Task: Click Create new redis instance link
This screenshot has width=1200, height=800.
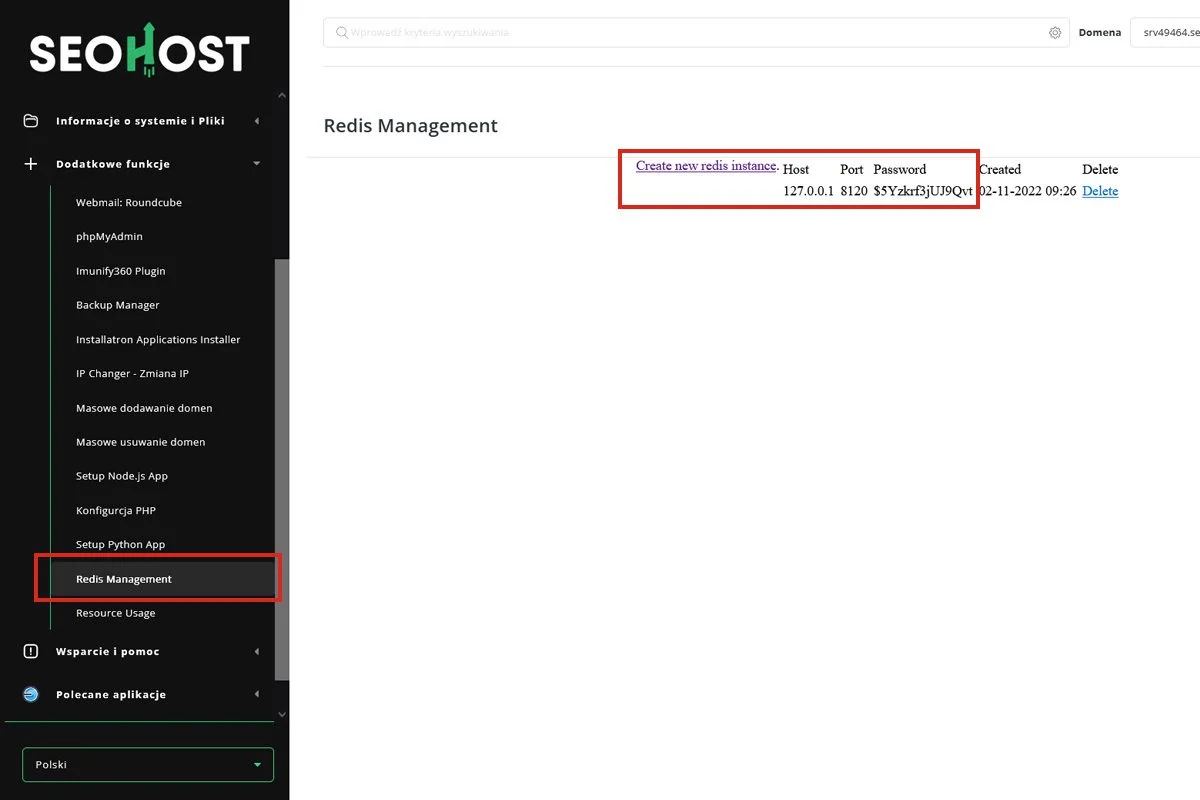Action: (706, 166)
